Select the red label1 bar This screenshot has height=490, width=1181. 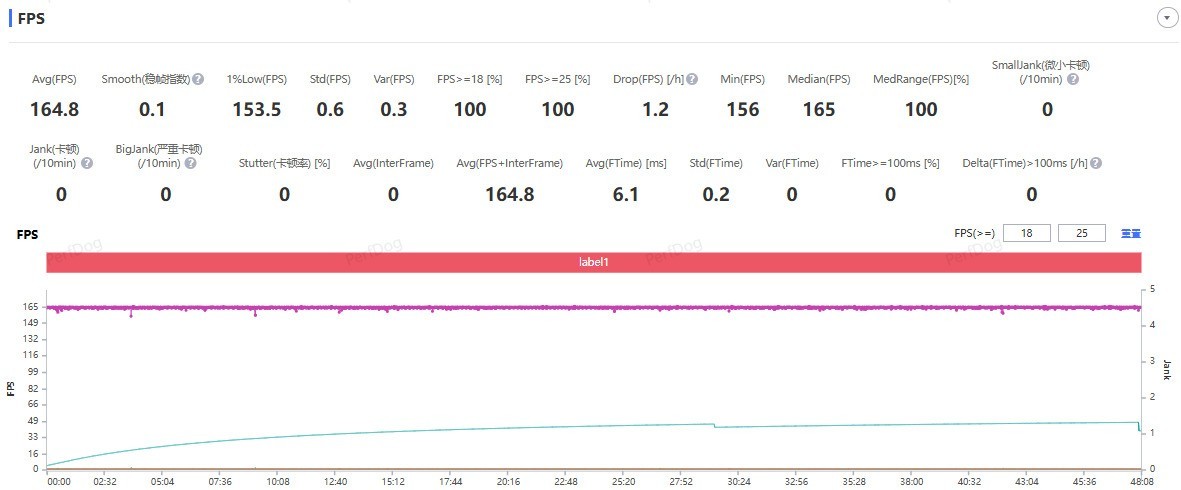pos(594,263)
